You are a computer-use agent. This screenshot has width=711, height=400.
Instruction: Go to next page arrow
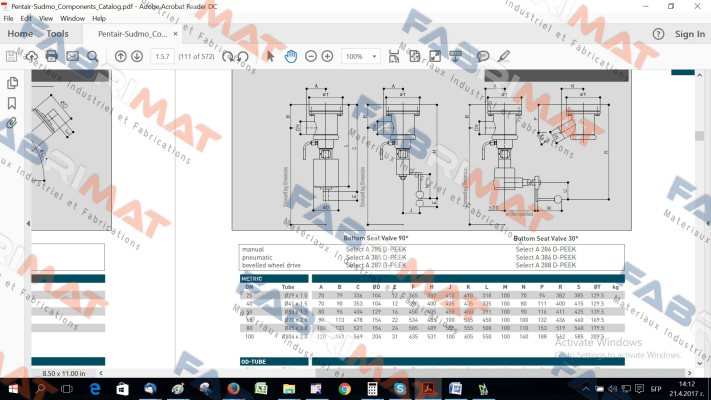pos(137,56)
